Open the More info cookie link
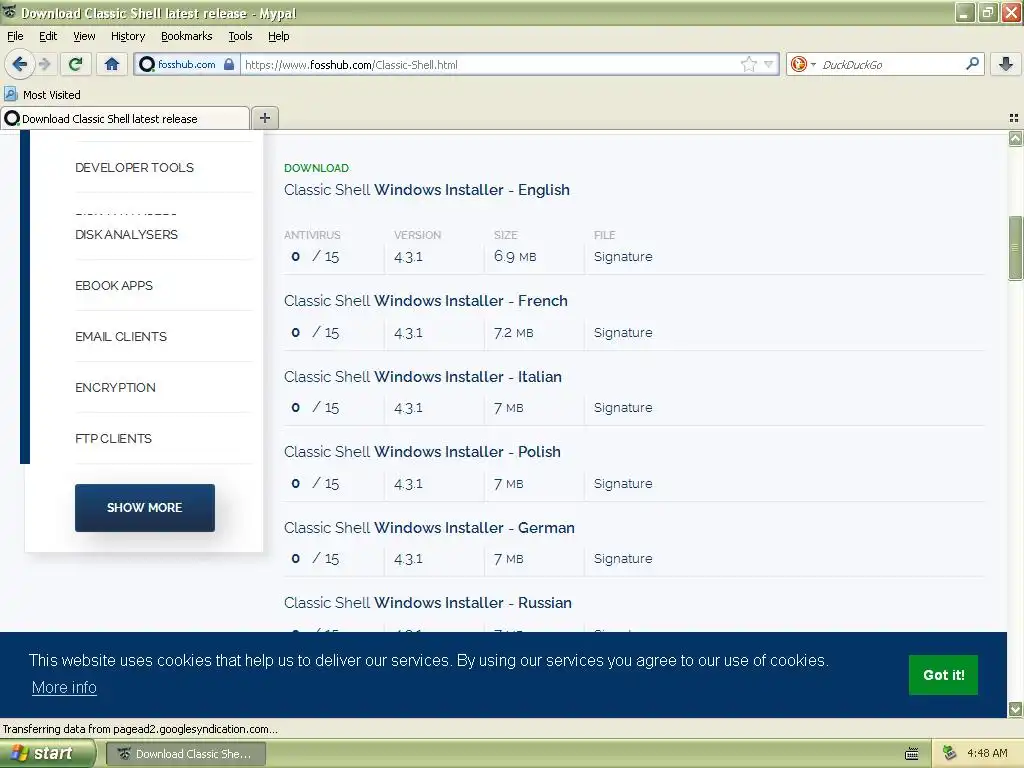The image size is (1024, 768). pos(64,688)
